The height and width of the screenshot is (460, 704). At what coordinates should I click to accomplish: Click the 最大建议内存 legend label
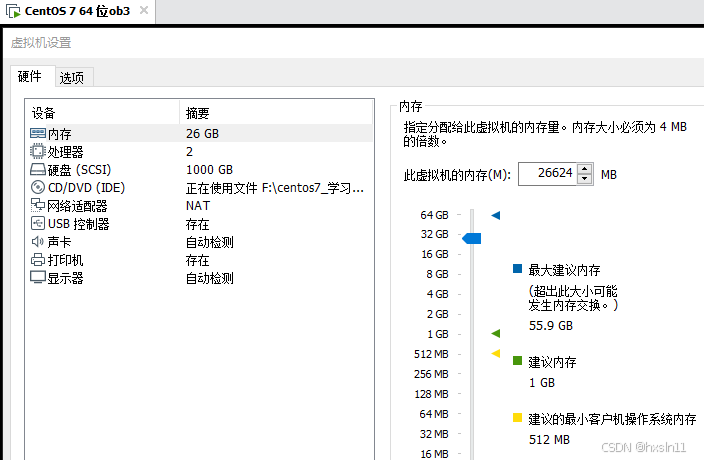pos(564,270)
